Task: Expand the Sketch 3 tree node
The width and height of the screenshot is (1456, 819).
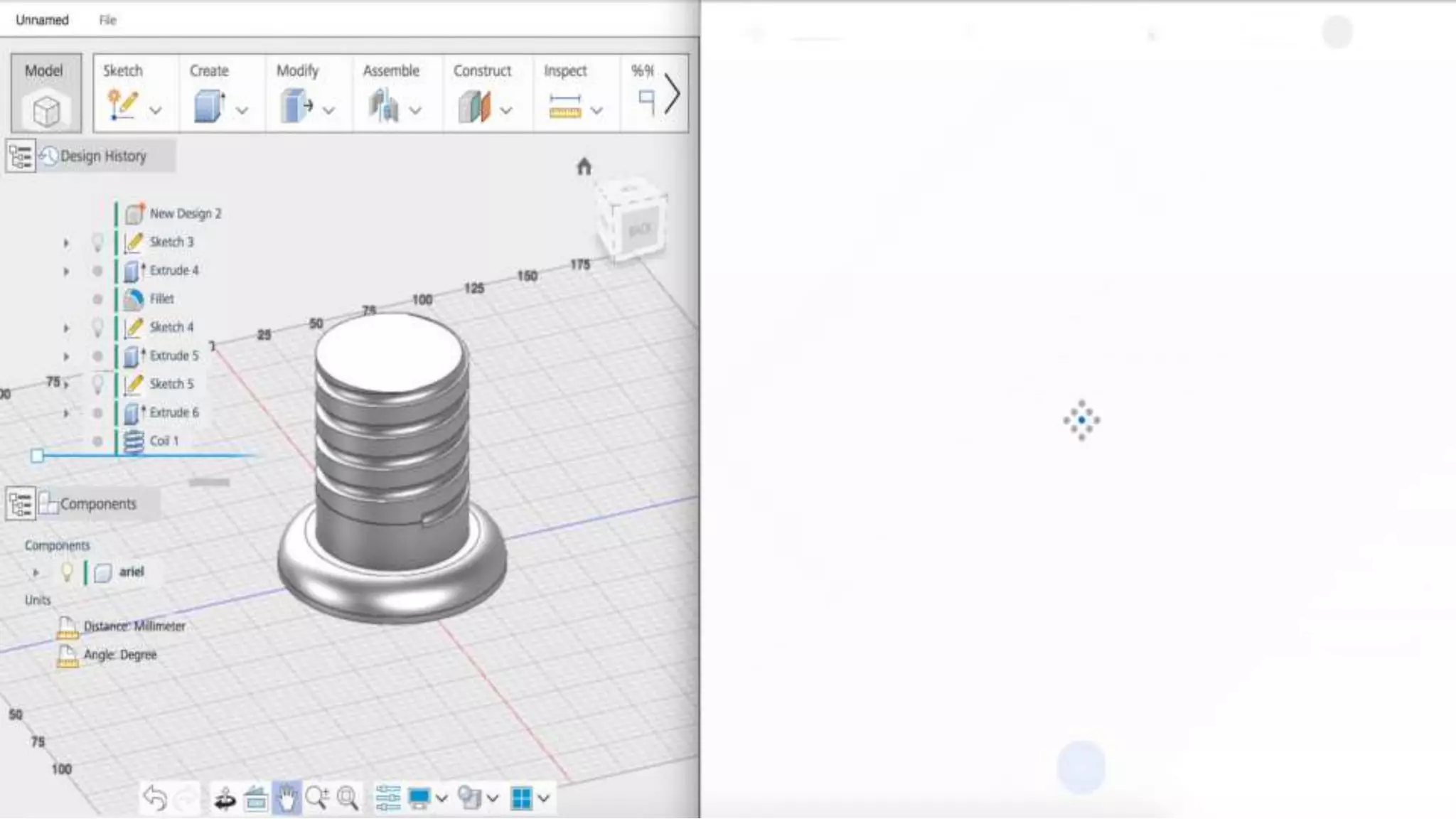Action: (66, 243)
